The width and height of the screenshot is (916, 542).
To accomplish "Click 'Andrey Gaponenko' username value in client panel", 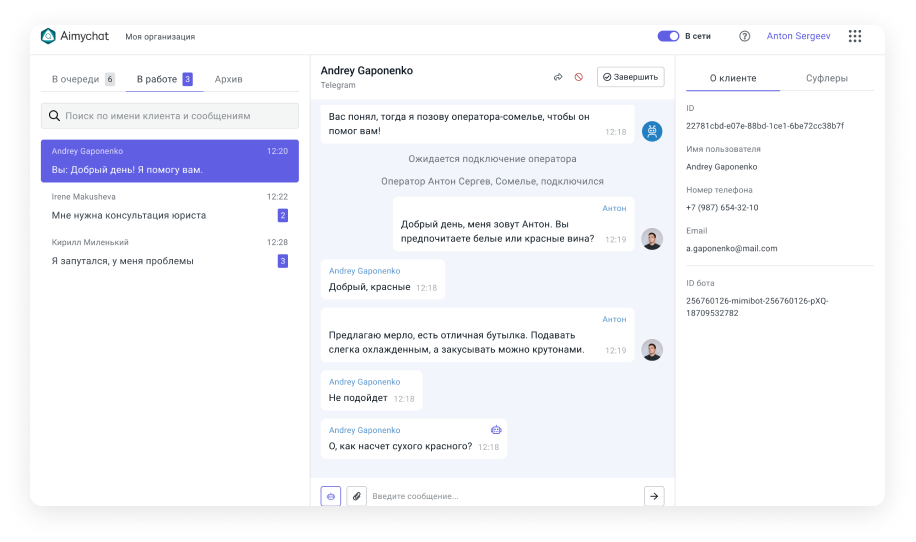I will point(721,166).
